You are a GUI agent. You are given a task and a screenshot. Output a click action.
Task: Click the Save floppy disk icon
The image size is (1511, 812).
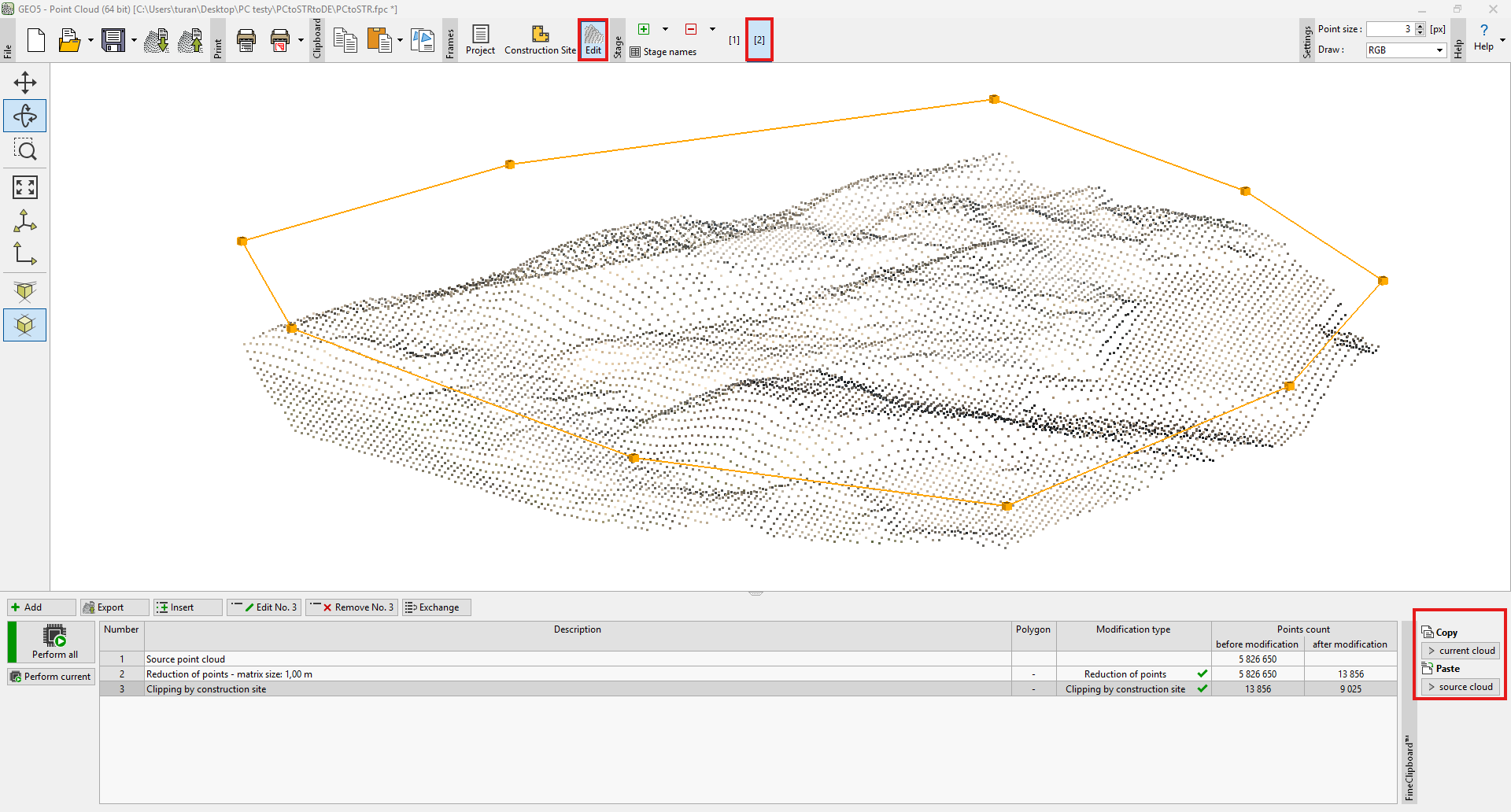click(x=113, y=40)
